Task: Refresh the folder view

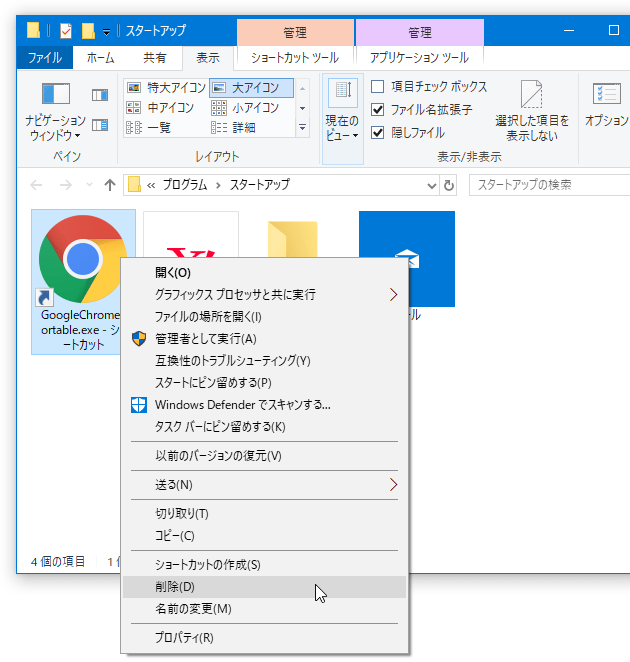Action: coord(448,185)
